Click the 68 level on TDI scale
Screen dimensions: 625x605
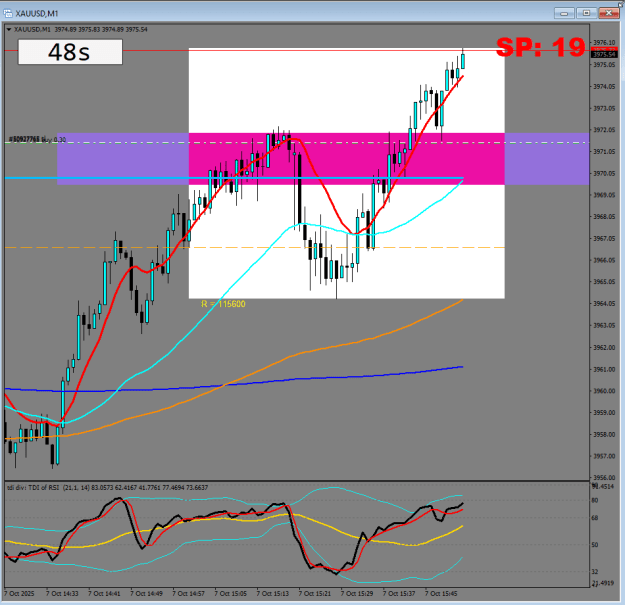coord(595,518)
